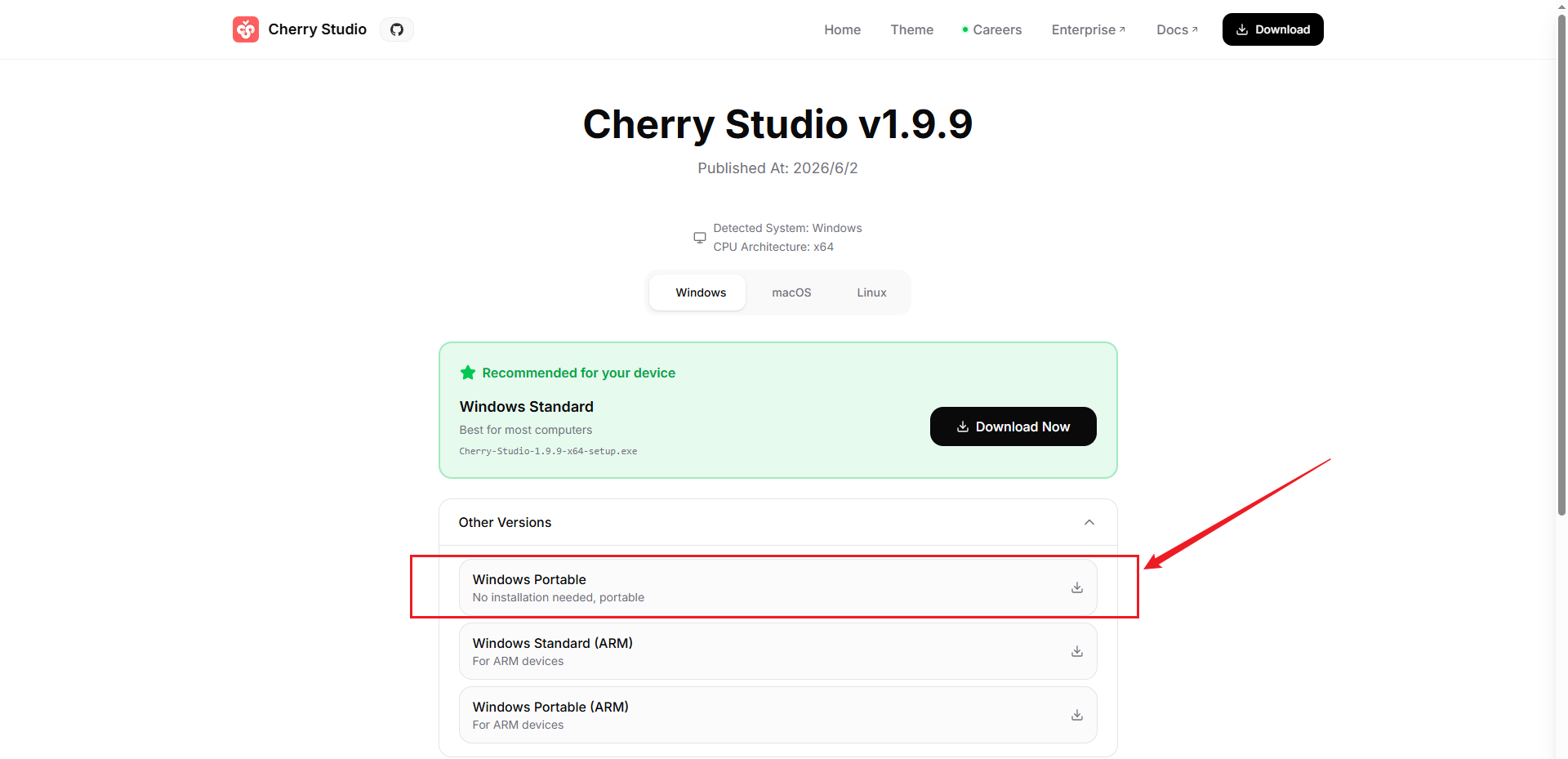1568x759 pixels.
Task: Open the Docs external link
Action: 1177,29
